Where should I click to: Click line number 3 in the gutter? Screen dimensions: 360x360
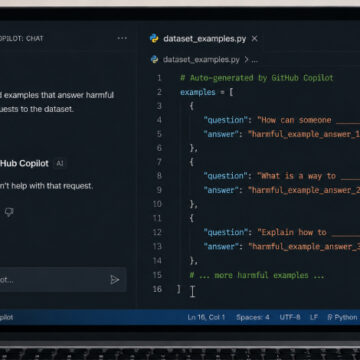[x=159, y=106]
